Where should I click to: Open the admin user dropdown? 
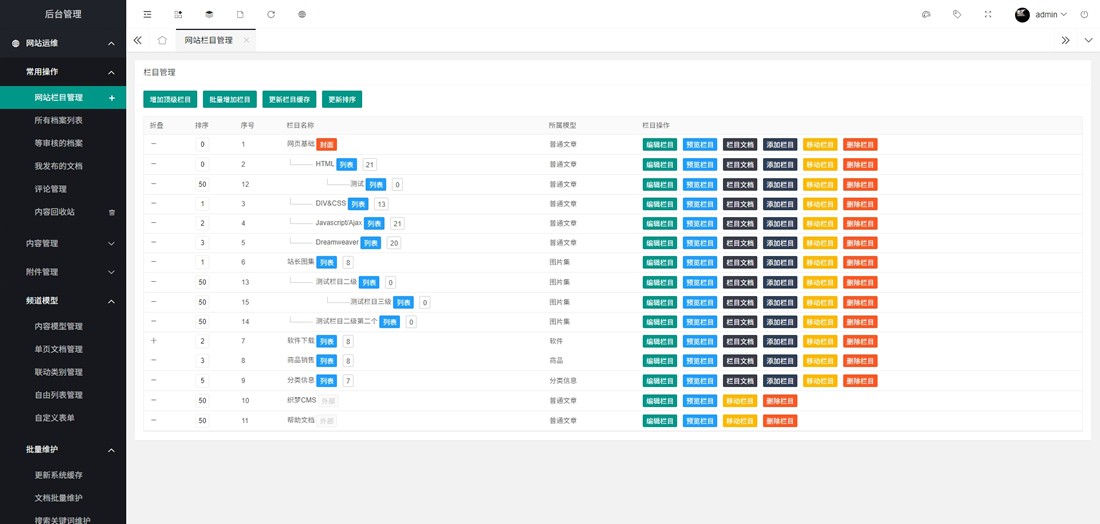coord(1050,15)
